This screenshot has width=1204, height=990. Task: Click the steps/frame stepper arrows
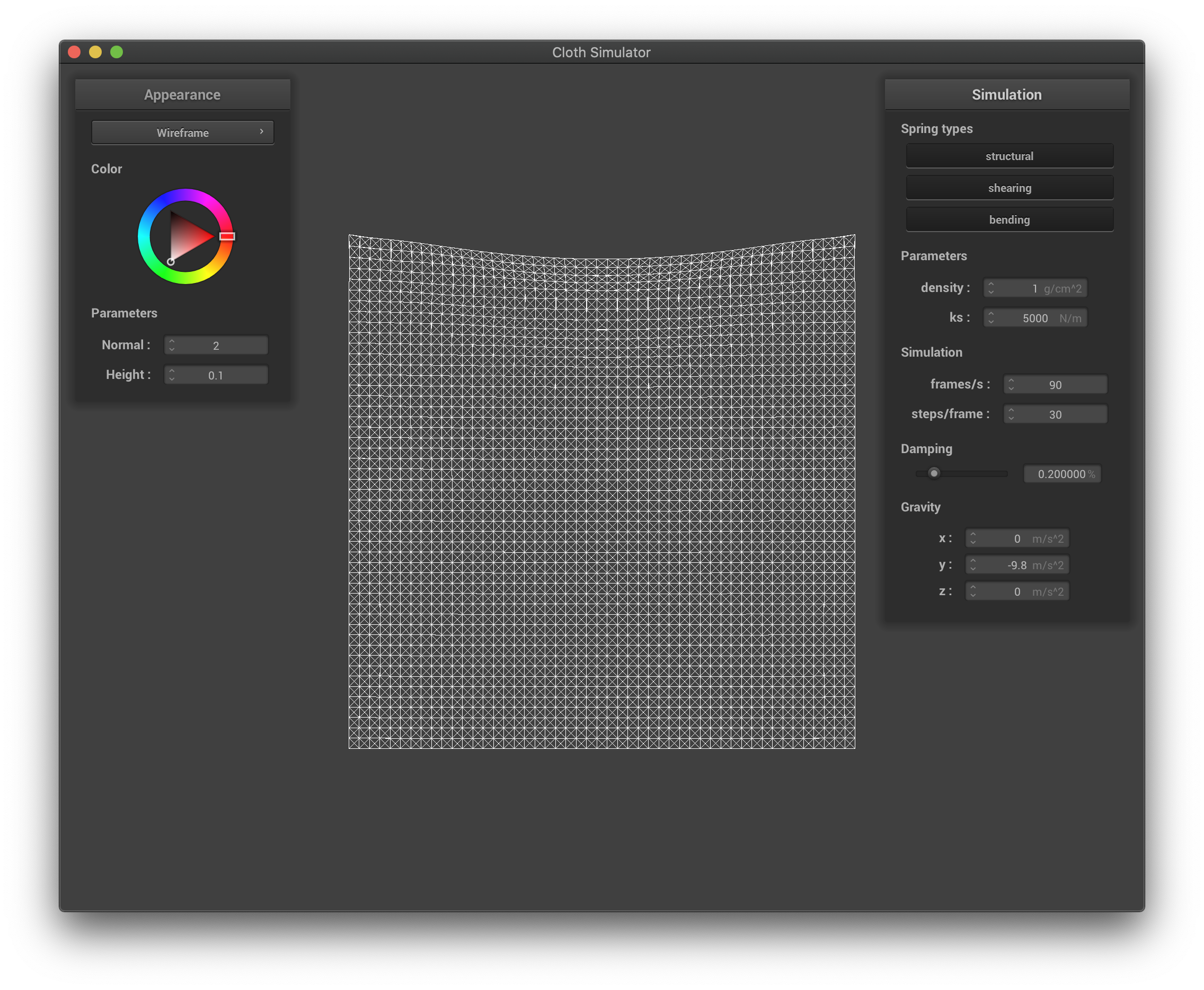click(x=1011, y=414)
